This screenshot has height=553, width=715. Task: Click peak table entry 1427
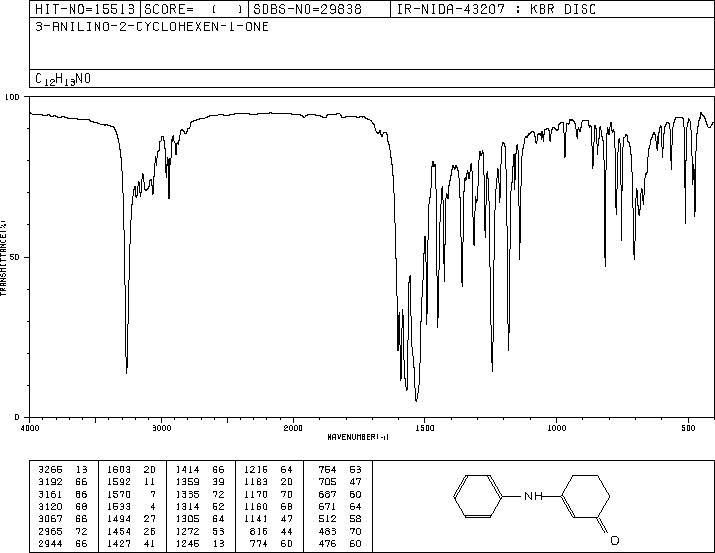(x=131, y=543)
